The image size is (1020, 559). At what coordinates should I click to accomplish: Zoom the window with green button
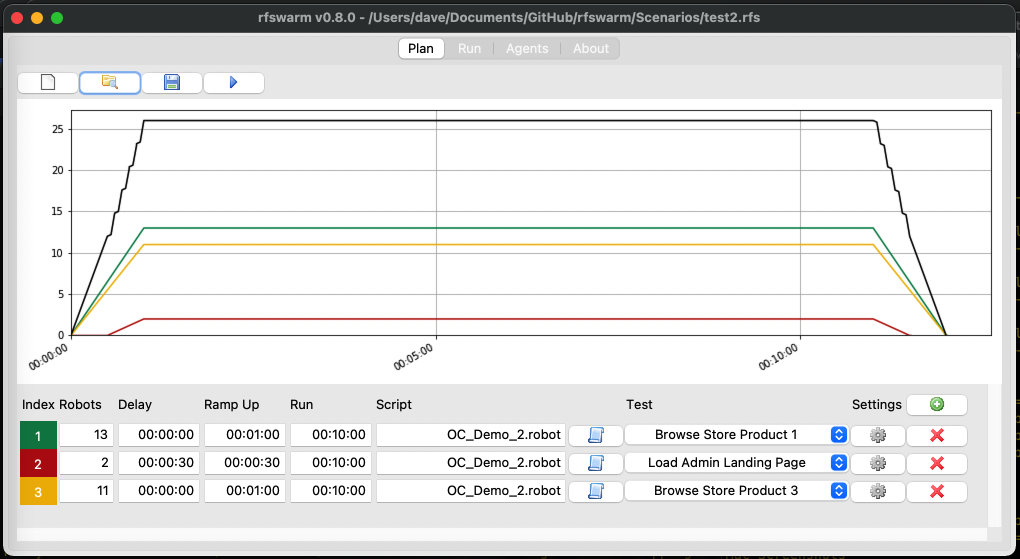coord(57,18)
